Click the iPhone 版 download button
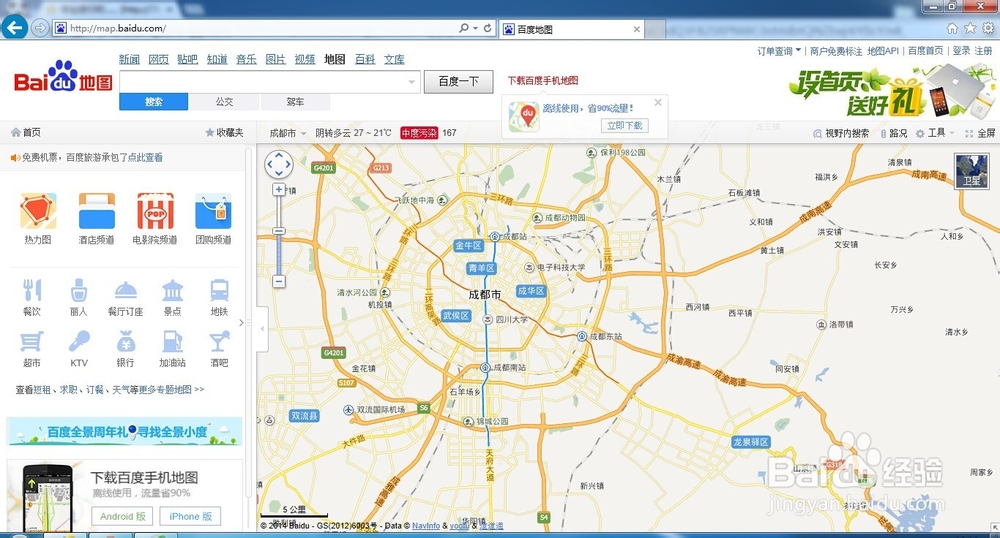The image size is (1000, 538). point(191,516)
